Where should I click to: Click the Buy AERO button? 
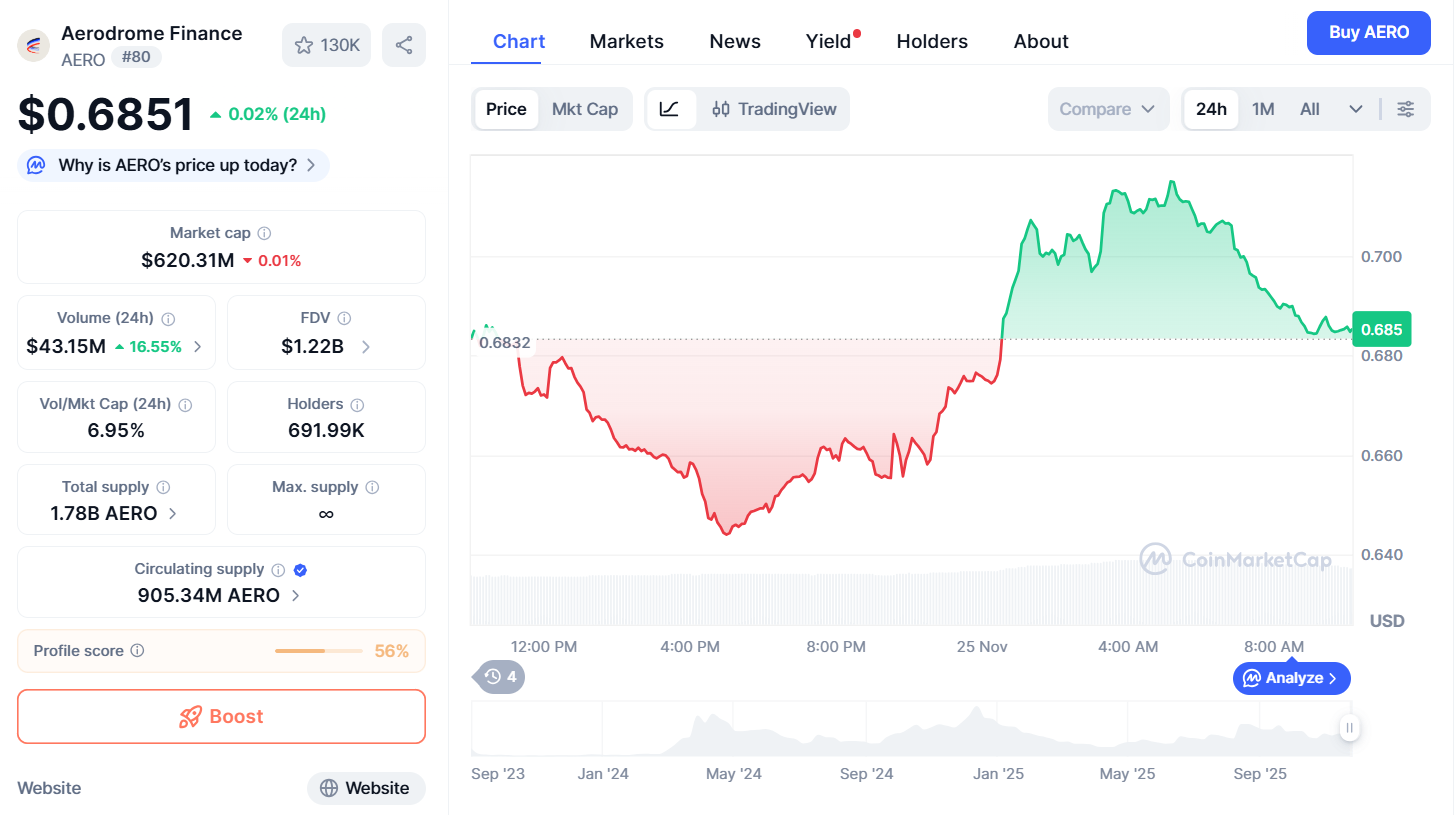[x=1368, y=32]
